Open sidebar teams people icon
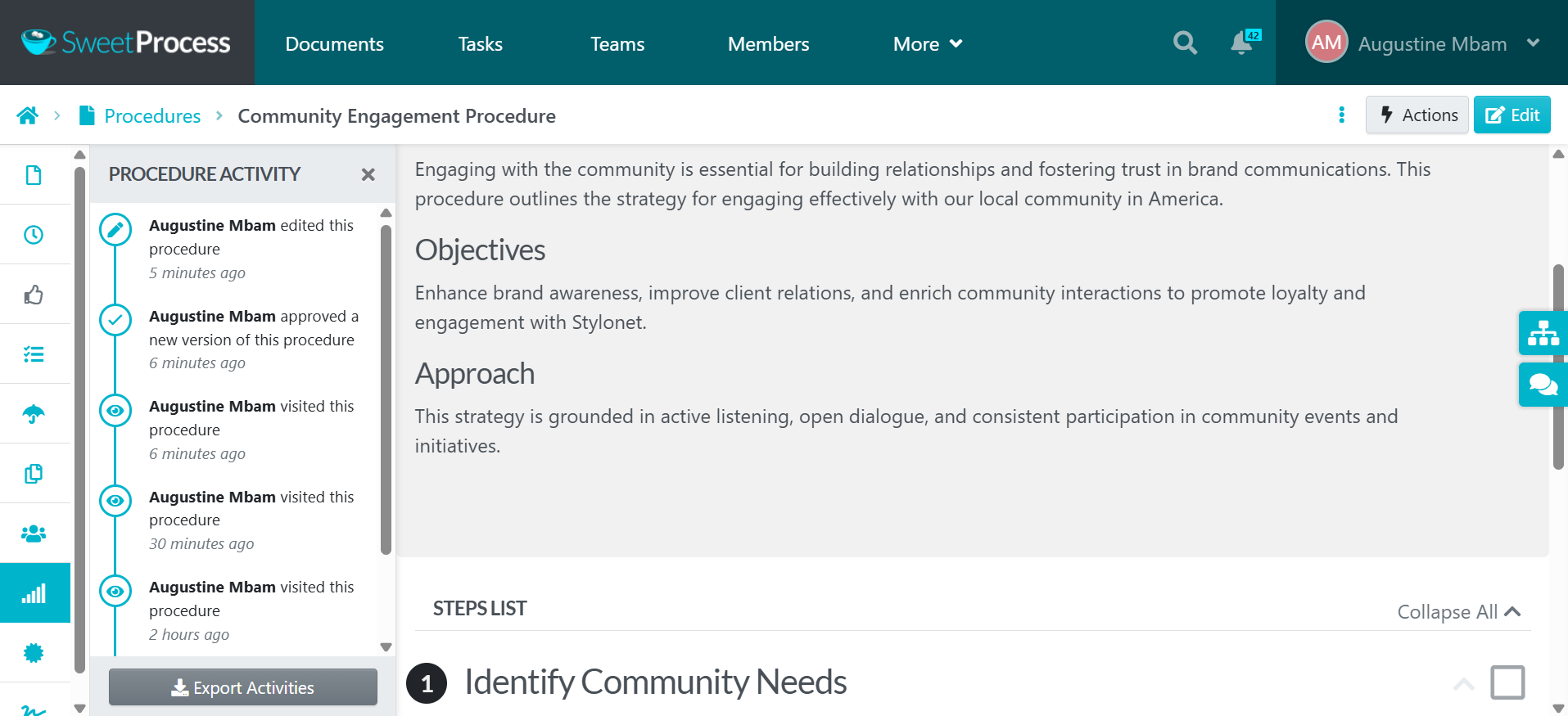The width and height of the screenshot is (1568, 716). coord(34,534)
